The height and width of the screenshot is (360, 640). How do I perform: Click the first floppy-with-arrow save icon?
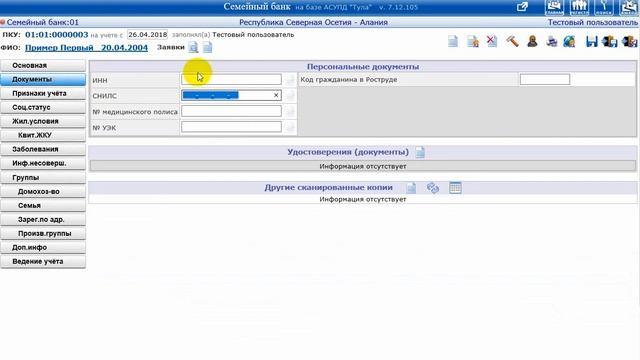[x=610, y=41]
